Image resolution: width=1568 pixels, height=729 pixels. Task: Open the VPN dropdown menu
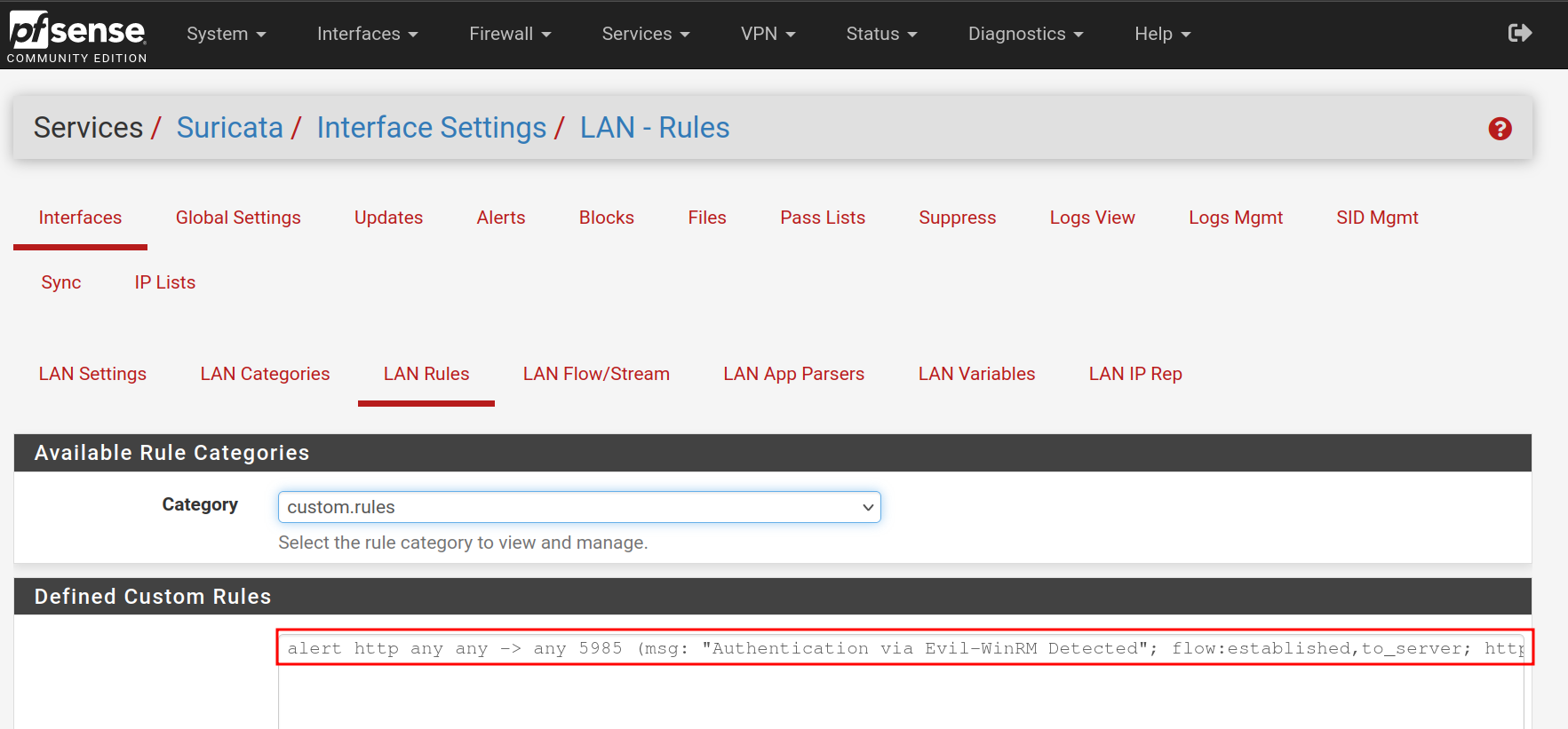pyautogui.click(x=768, y=34)
